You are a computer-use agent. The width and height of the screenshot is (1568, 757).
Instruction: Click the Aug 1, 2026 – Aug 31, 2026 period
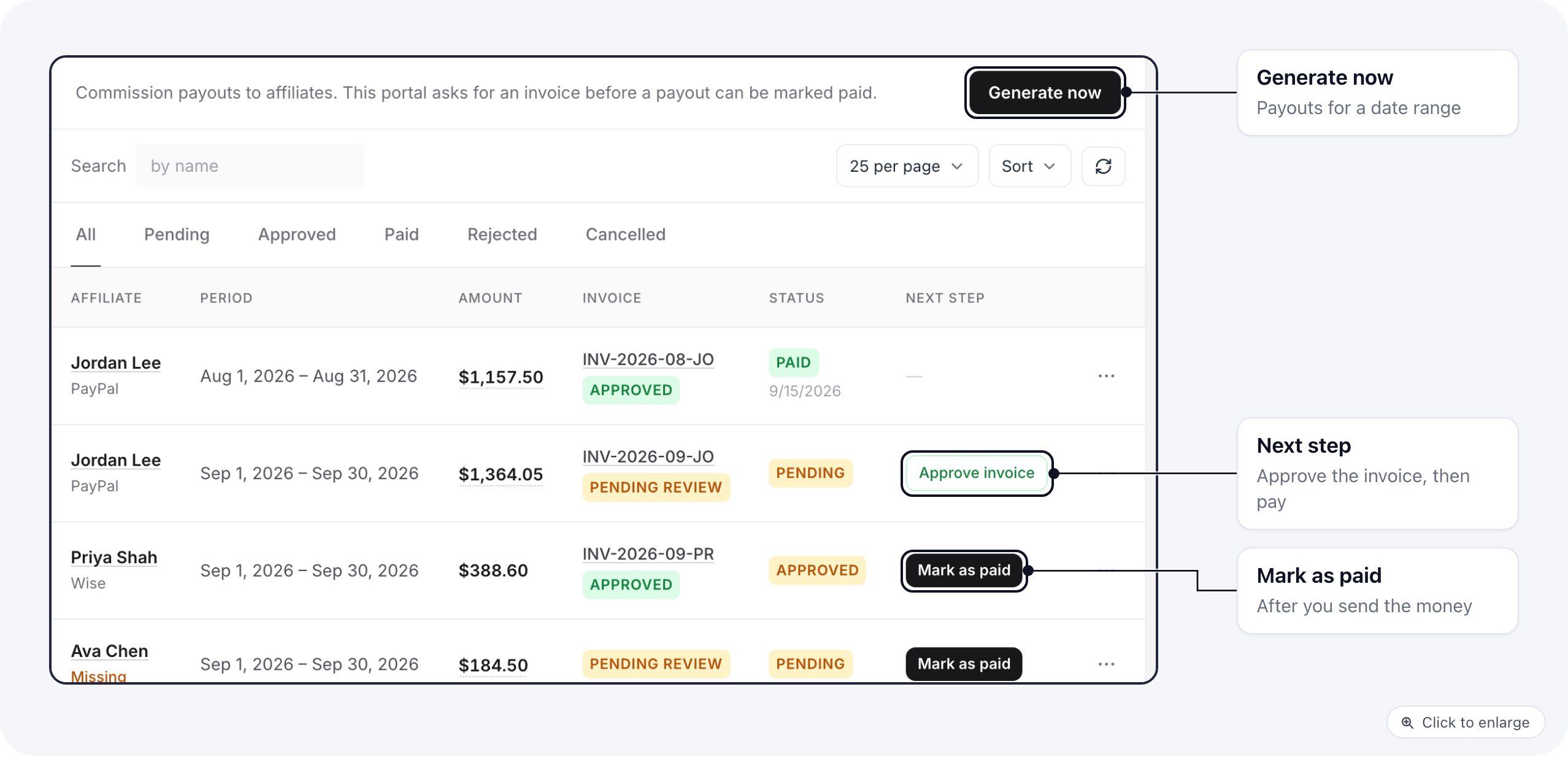coord(309,376)
